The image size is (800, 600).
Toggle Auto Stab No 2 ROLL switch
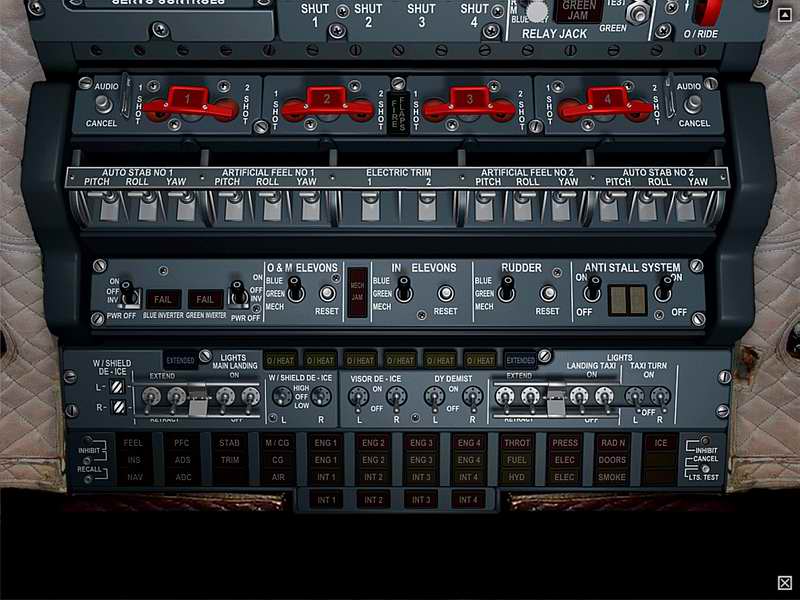tap(647, 207)
